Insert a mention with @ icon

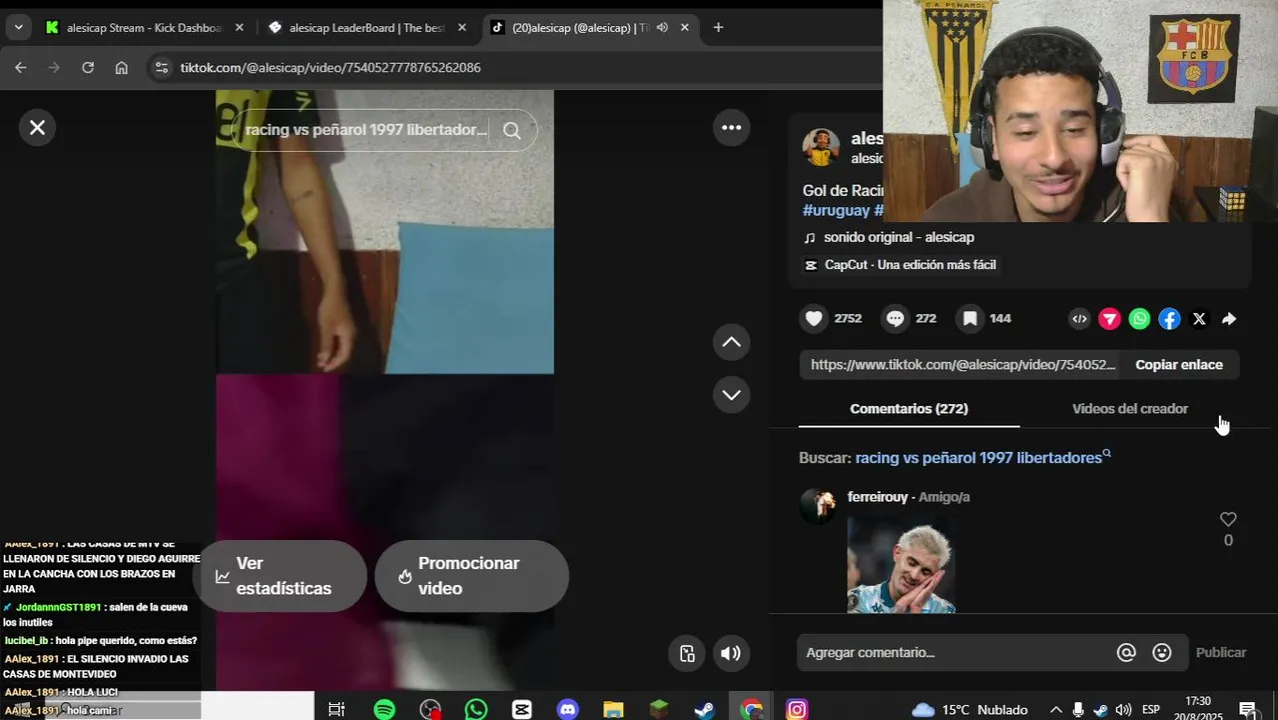pos(1126,653)
